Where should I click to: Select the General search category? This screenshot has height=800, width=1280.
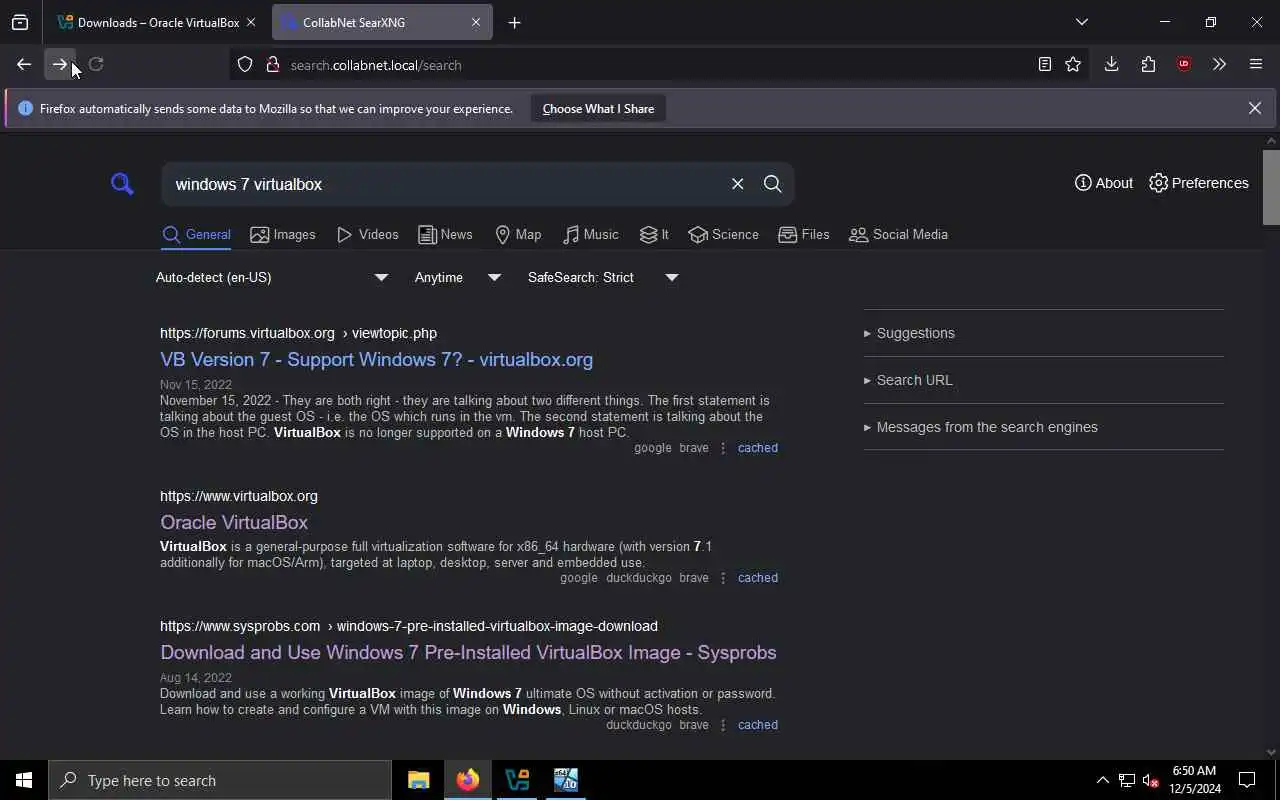click(x=196, y=235)
